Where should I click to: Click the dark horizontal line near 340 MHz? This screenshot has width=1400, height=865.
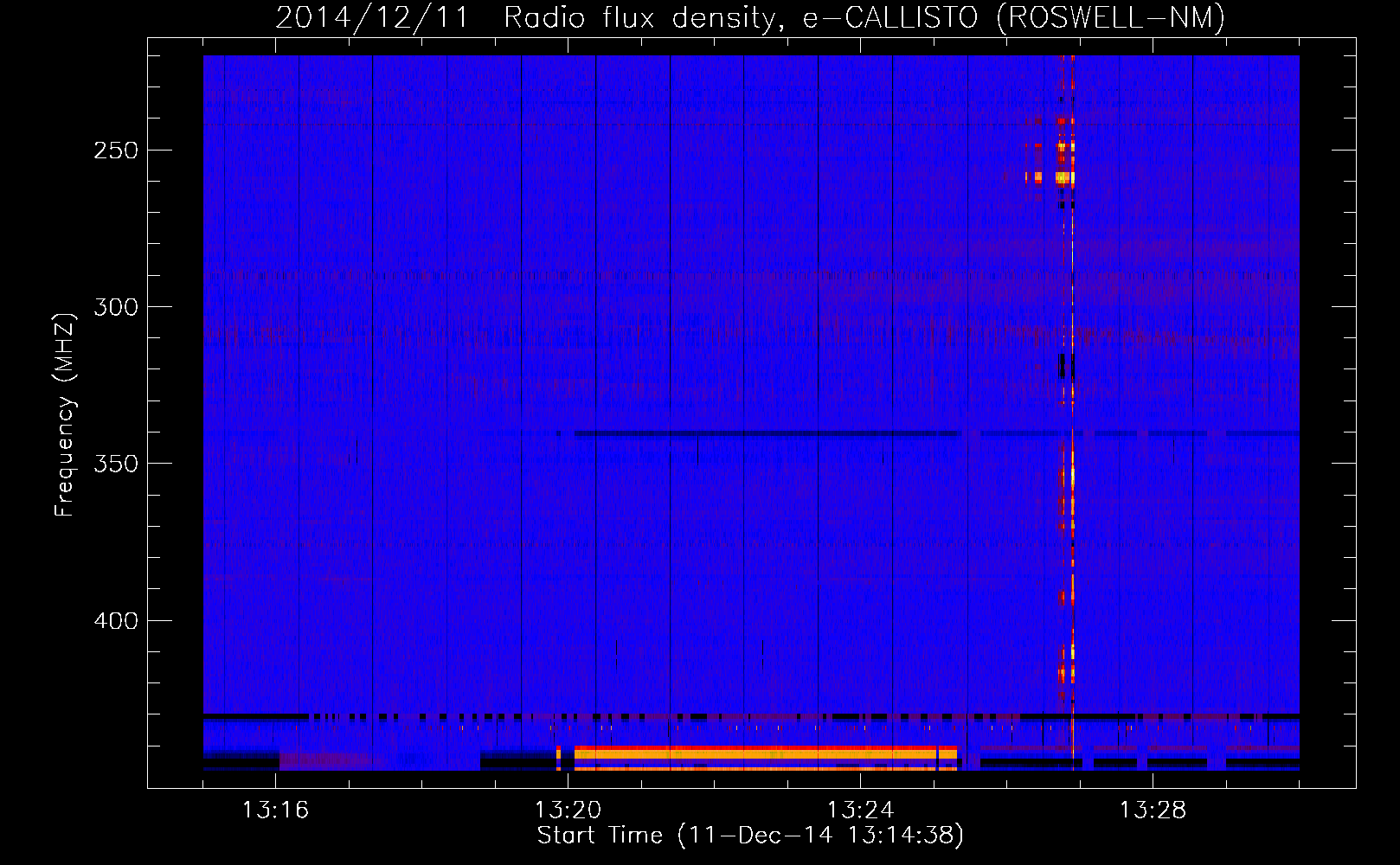point(767,433)
